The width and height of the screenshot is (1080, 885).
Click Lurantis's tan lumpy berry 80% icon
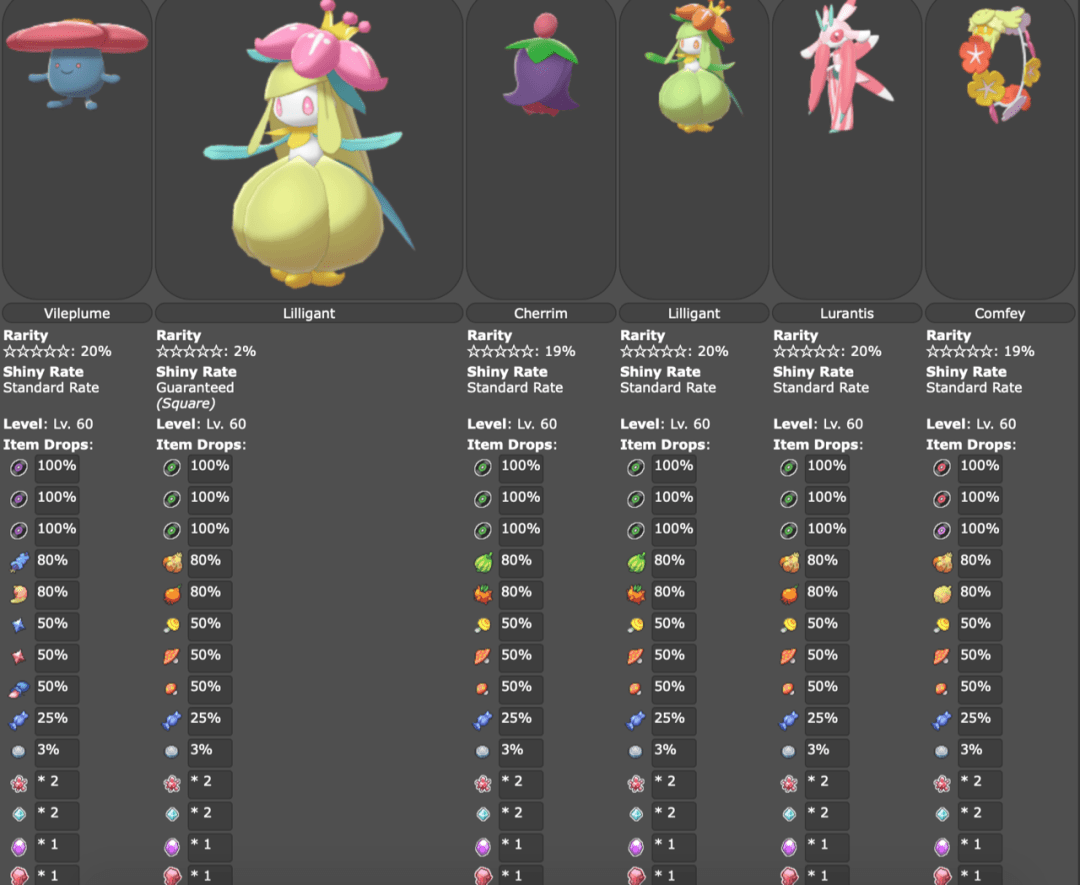pyautogui.click(x=789, y=562)
